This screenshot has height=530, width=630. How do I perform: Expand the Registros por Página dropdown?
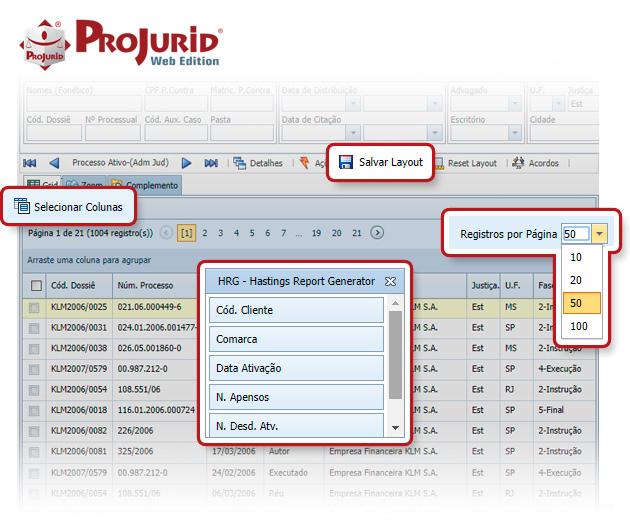(x=599, y=234)
